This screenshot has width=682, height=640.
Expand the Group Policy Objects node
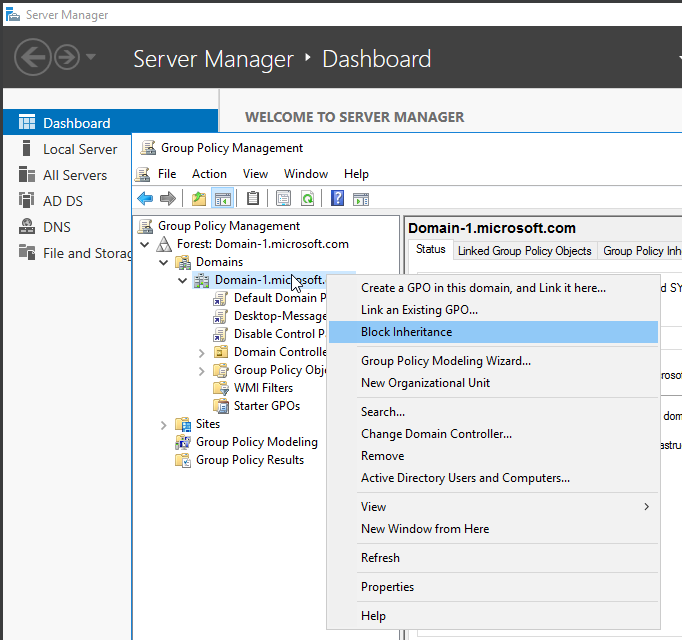pos(201,371)
